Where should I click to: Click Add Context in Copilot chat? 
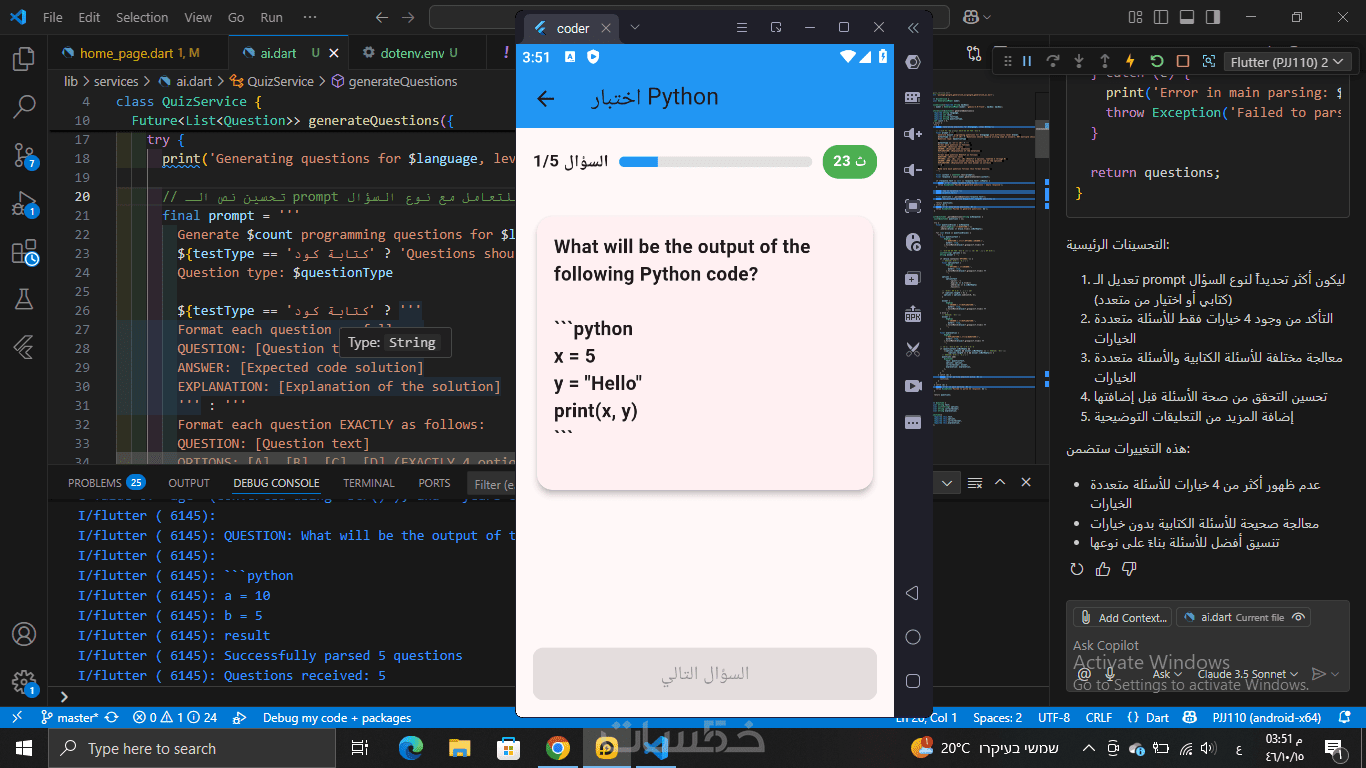point(1122,618)
